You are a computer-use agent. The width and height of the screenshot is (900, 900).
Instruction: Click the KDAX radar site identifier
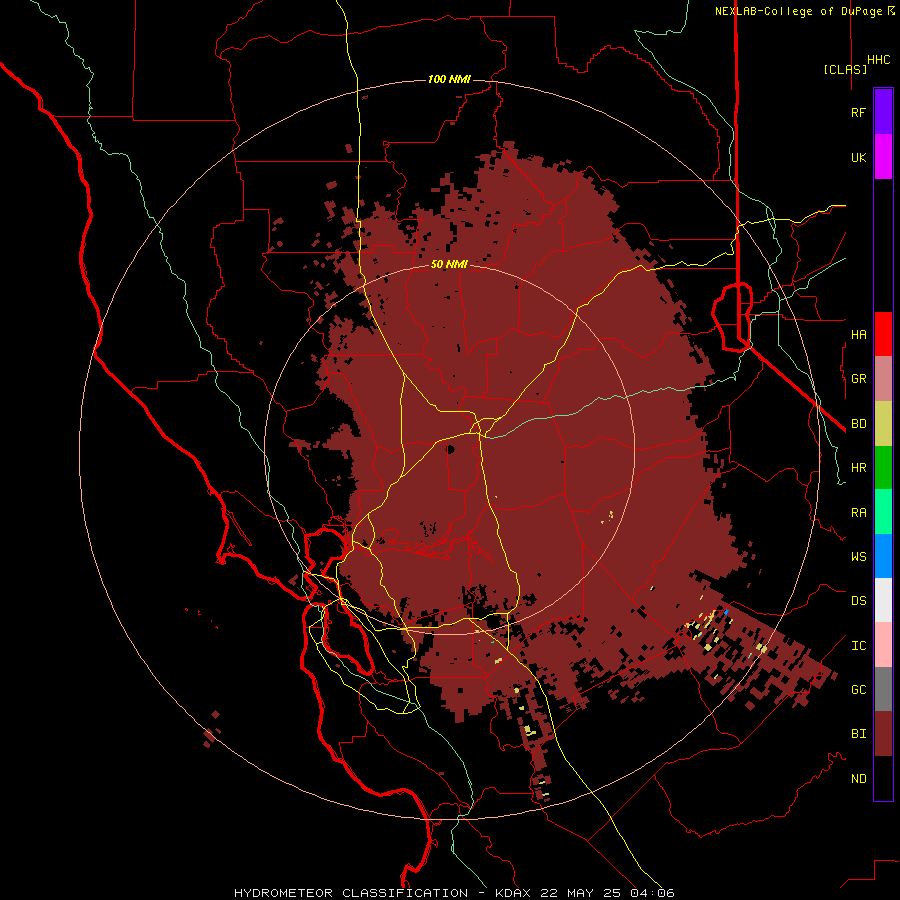pyautogui.click(x=513, y=893)
